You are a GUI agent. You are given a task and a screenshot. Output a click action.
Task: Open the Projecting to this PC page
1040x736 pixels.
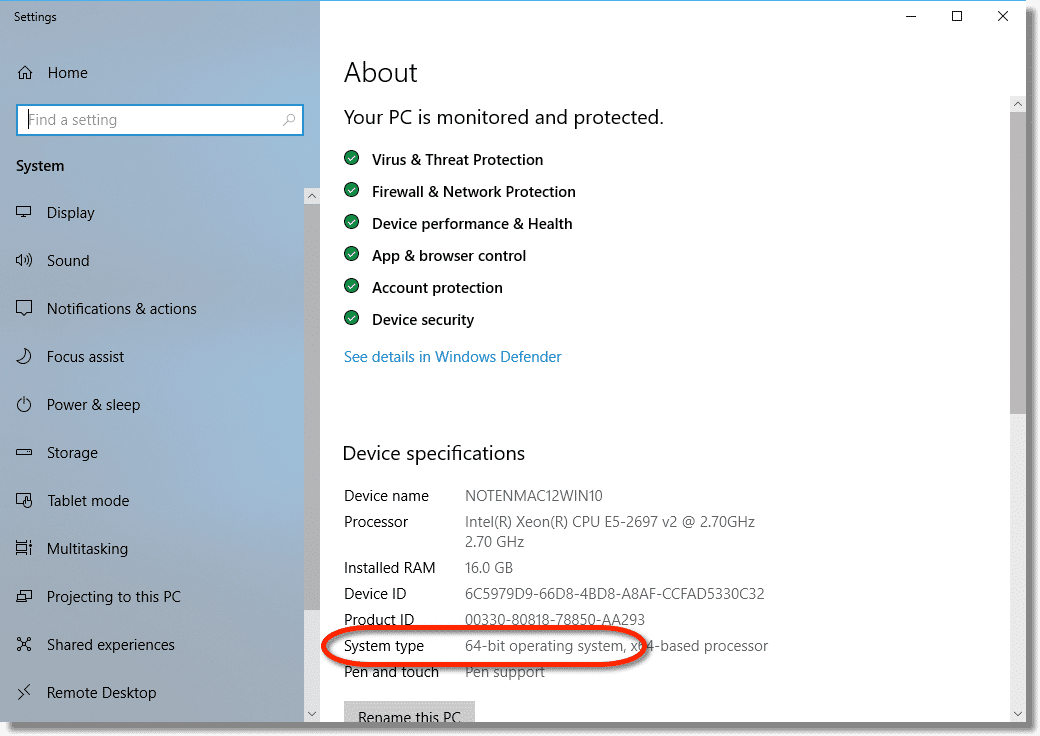[x=113, y=597]
